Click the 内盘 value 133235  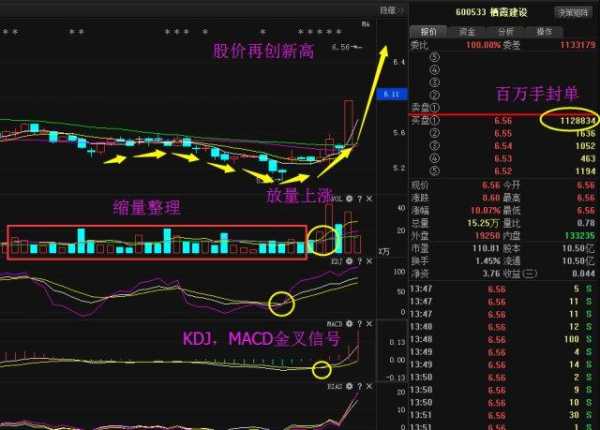pyautogui.click(x=580, y=236)
